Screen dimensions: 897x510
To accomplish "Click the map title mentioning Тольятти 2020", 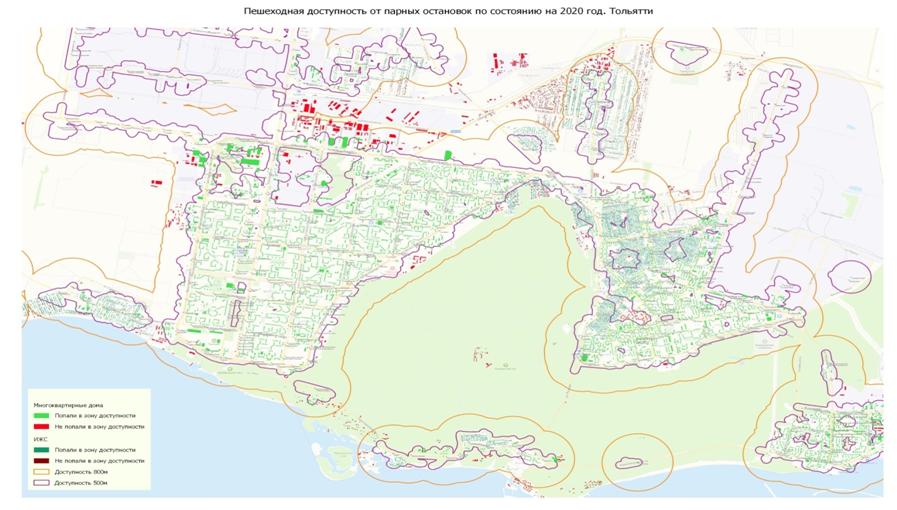I will (x=448, y=10).
